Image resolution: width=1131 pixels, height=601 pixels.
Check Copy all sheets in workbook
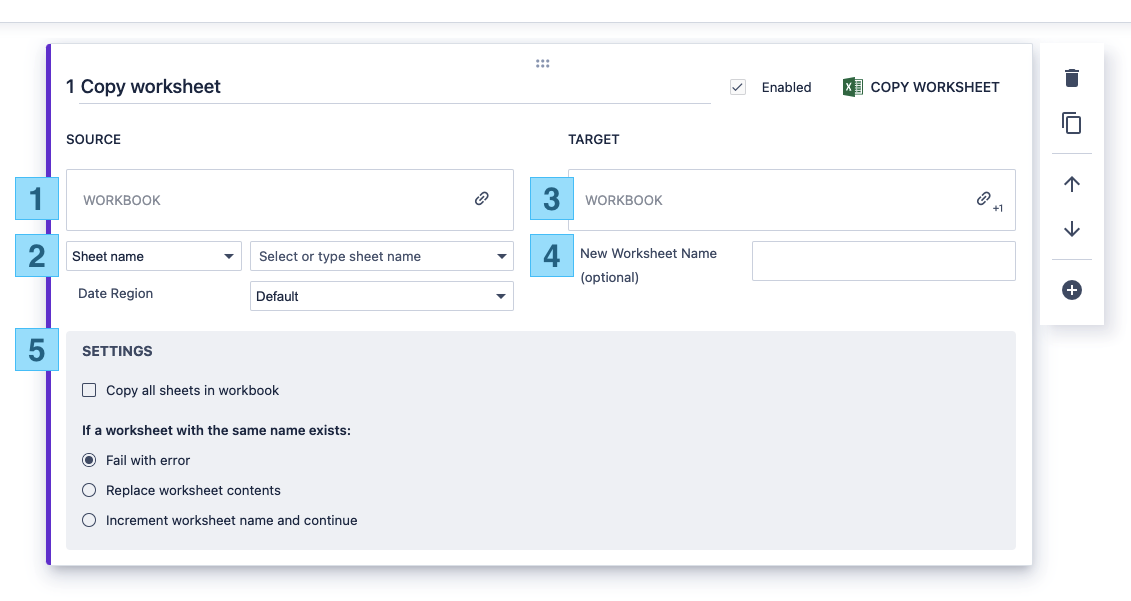(89, 390)
